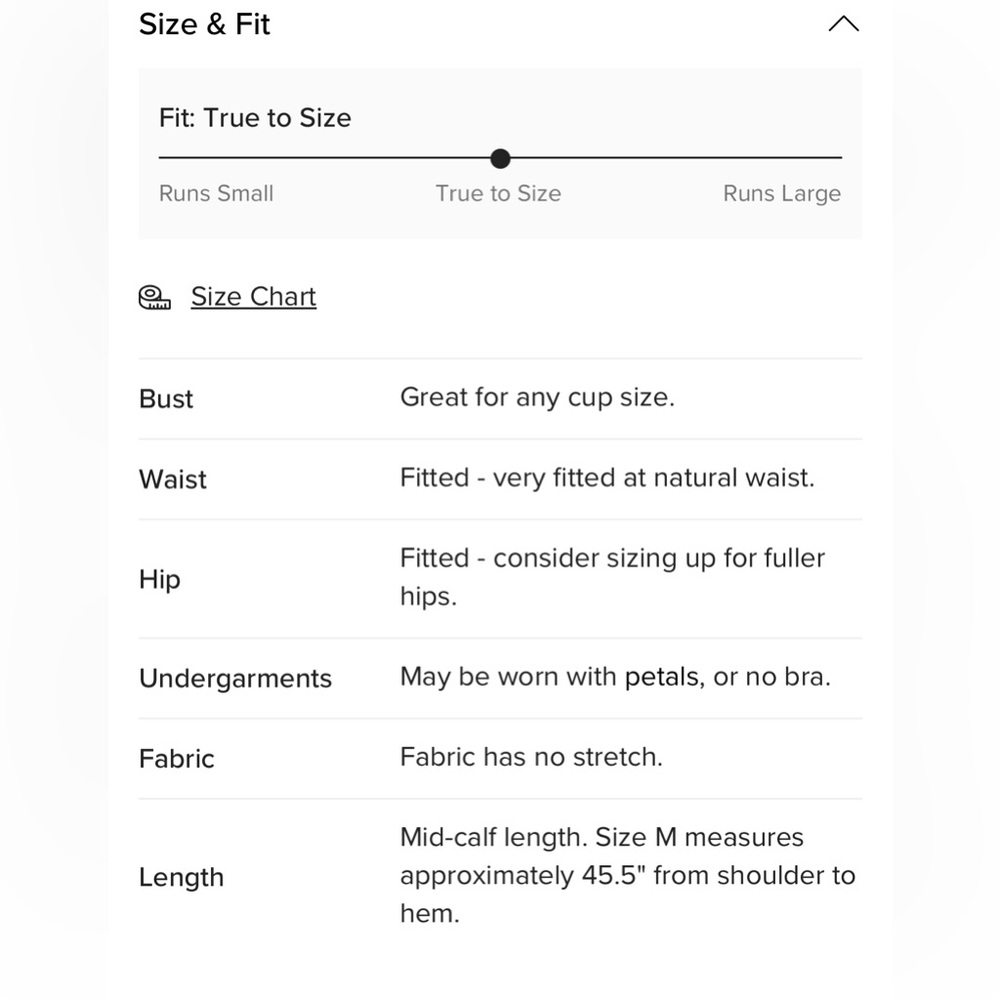Viewport: 1000px width, 1000px height.
Task: Click the Runs Large label
Action: point(781,194)
